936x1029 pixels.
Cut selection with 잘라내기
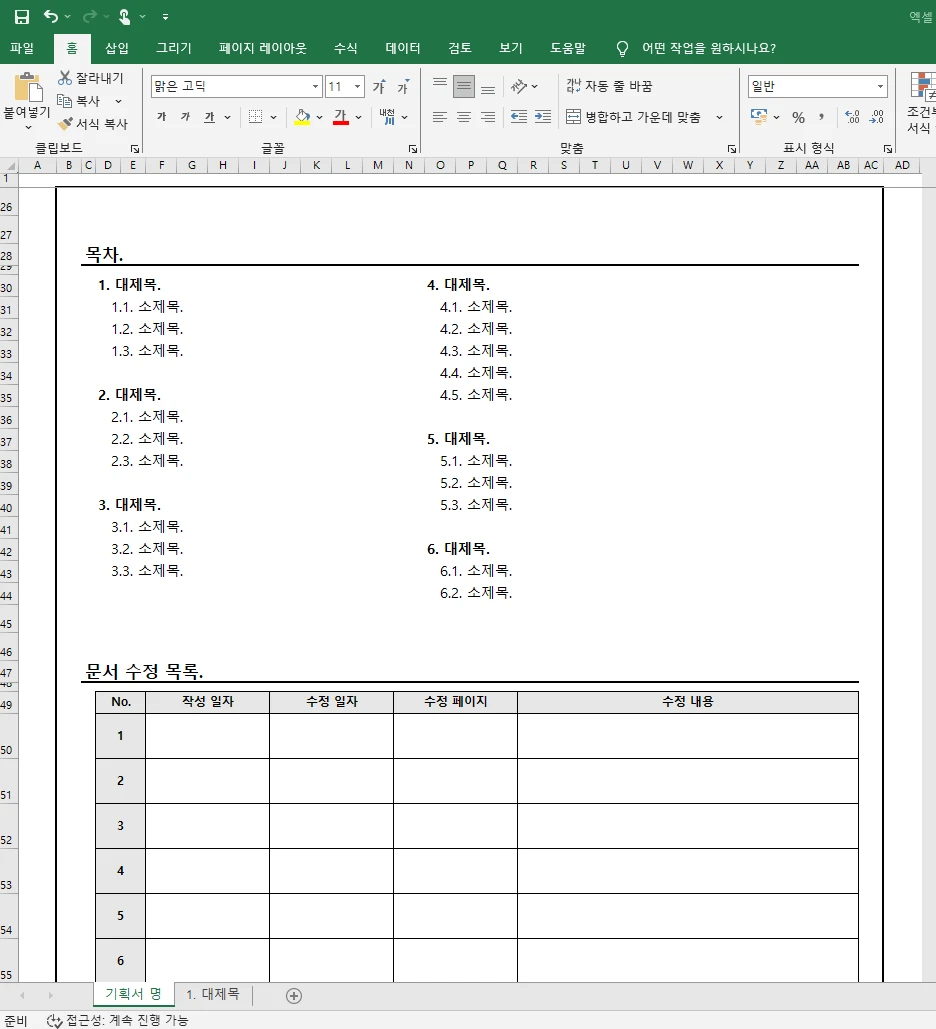coord(91,78)
